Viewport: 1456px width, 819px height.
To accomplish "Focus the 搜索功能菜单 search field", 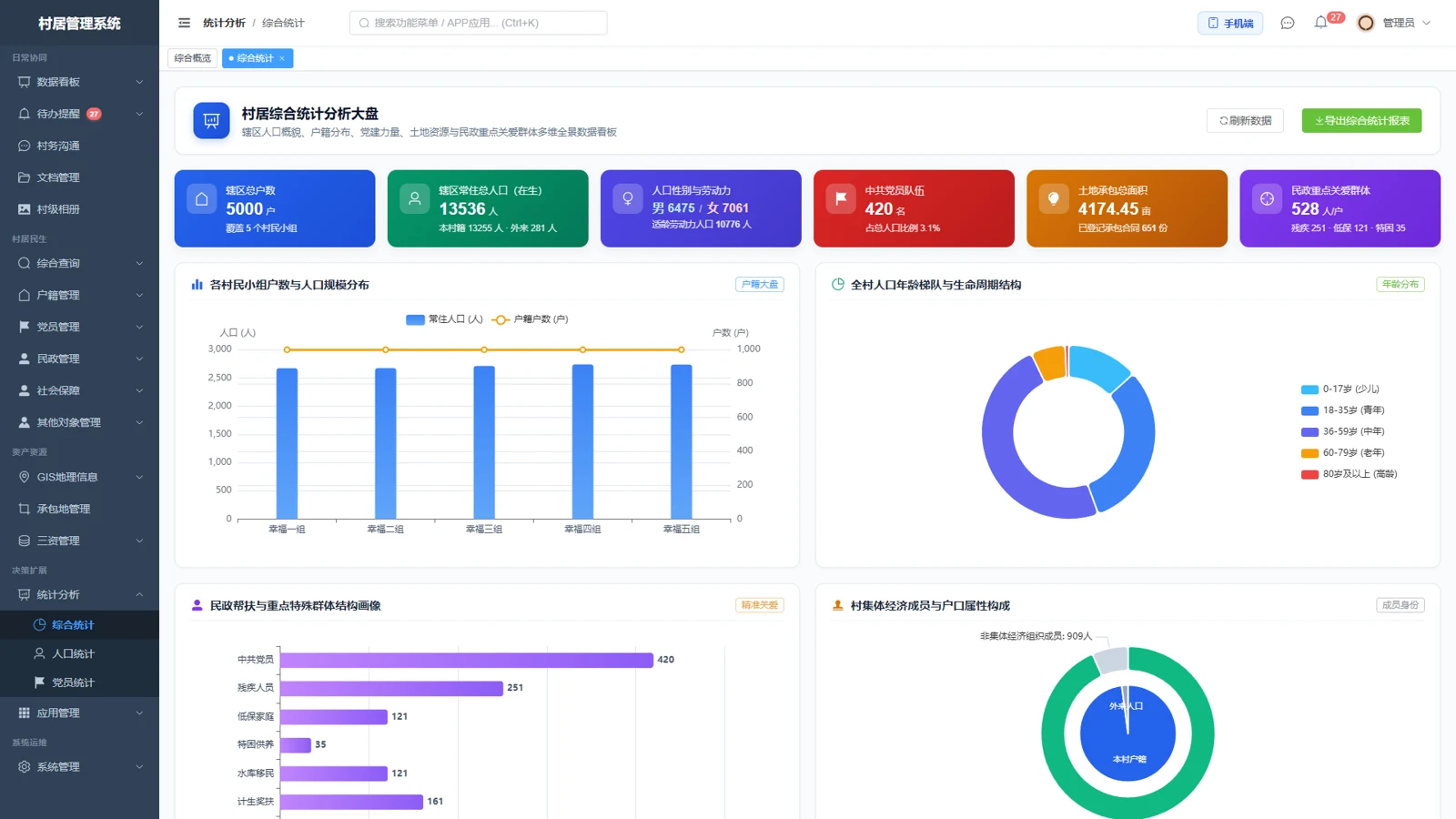I will 478,23.
